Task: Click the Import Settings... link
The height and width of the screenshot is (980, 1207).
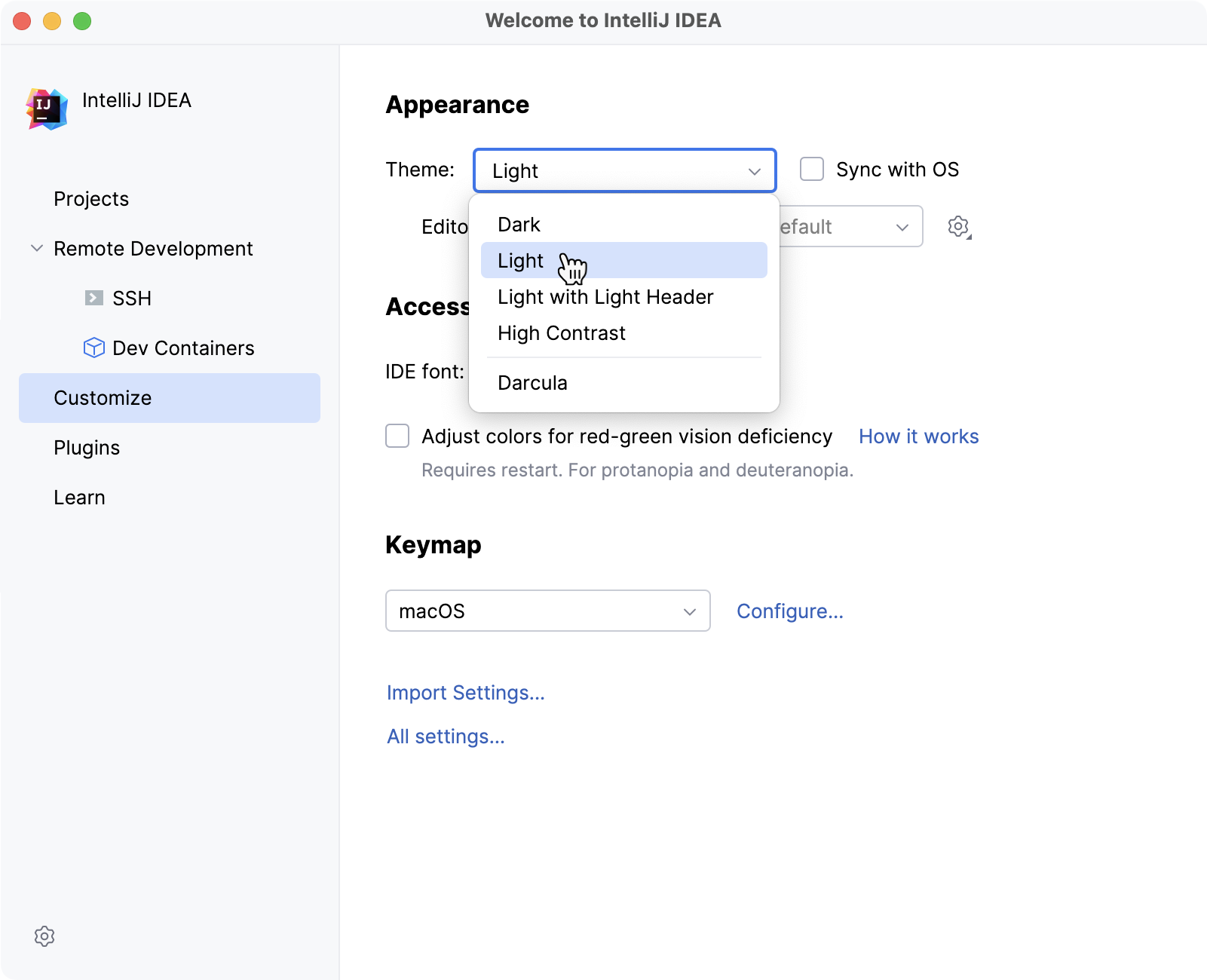Action: [x=466, y=693]
